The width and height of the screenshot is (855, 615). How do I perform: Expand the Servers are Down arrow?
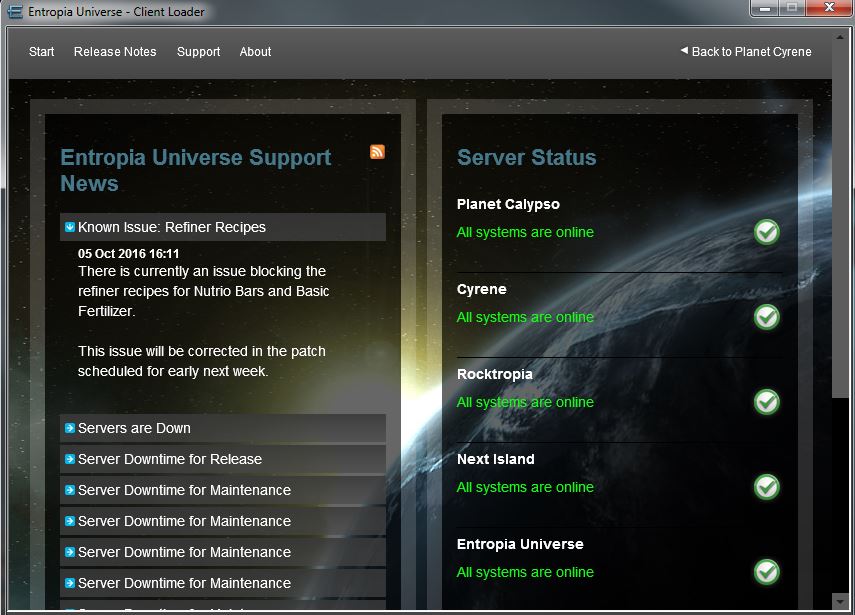pos(70,428)
